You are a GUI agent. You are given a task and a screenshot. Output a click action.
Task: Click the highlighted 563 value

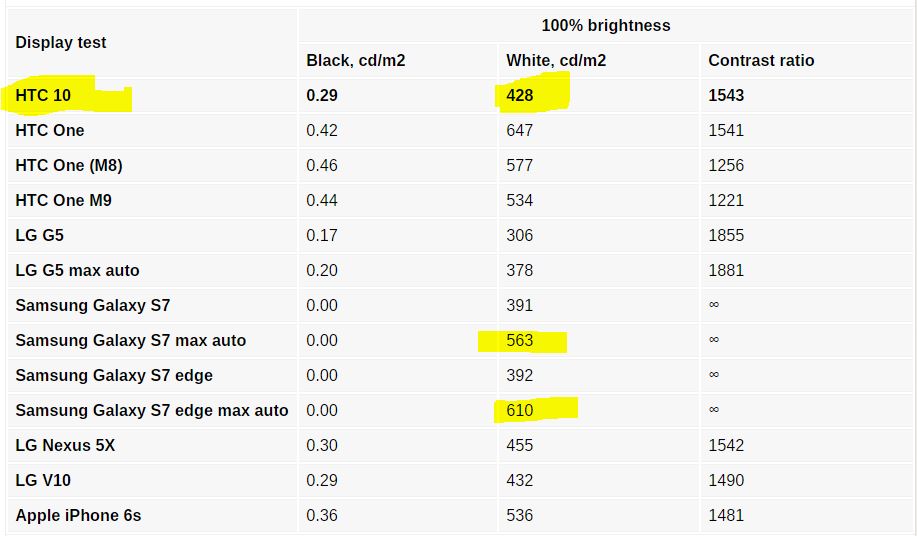pos(520,341)
